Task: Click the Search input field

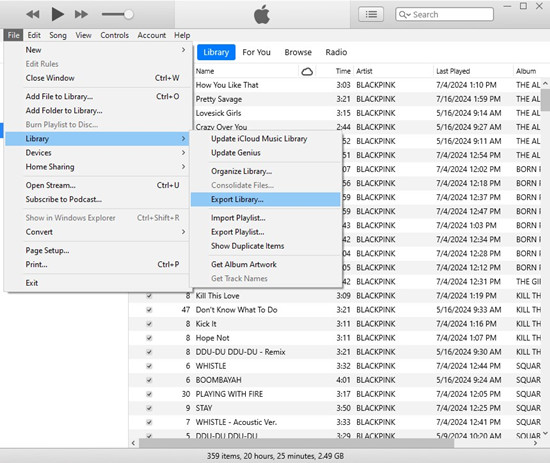Action: coord(444,14)
